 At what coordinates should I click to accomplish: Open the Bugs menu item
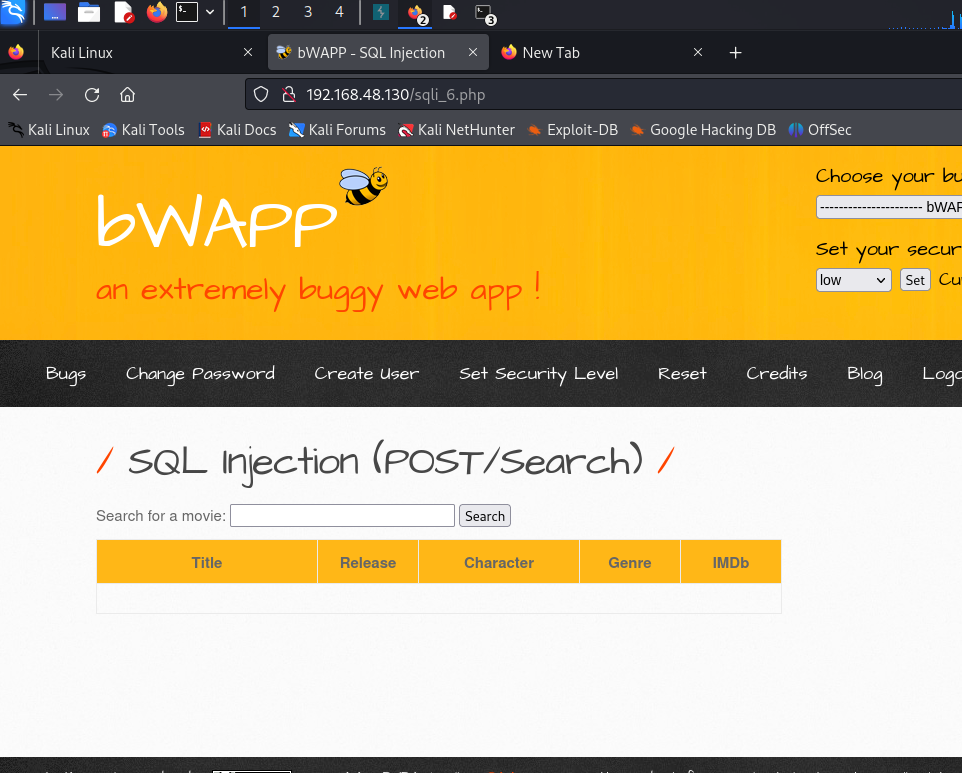65,374
